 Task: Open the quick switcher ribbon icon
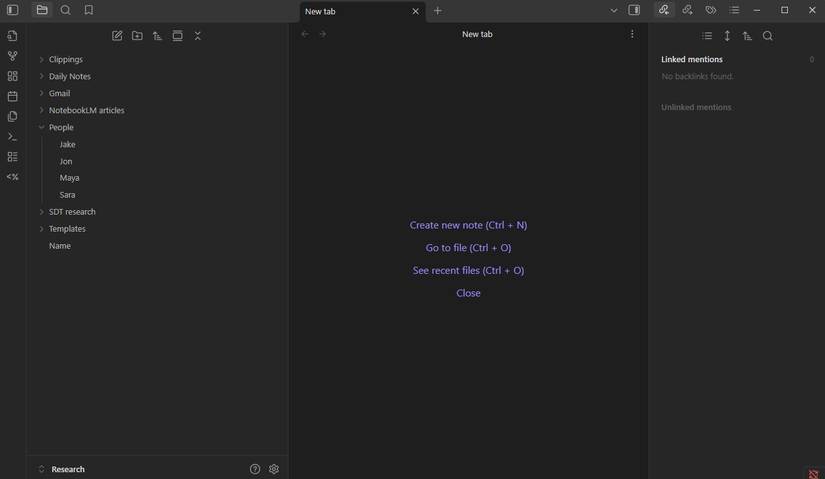point(13,36)
